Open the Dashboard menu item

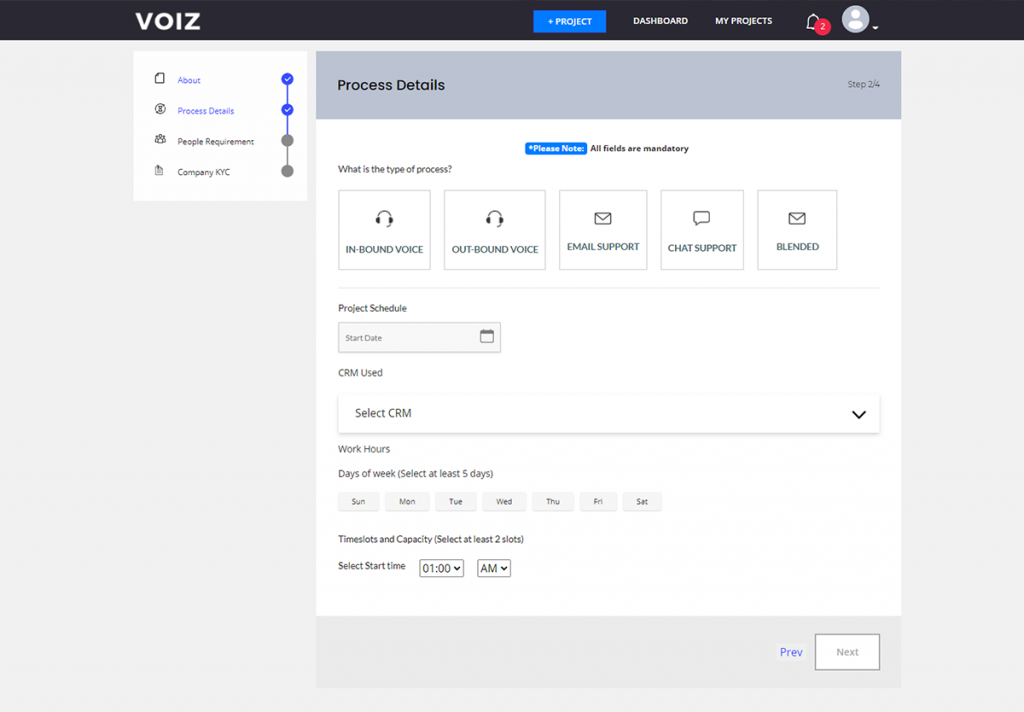pos(660,21)
